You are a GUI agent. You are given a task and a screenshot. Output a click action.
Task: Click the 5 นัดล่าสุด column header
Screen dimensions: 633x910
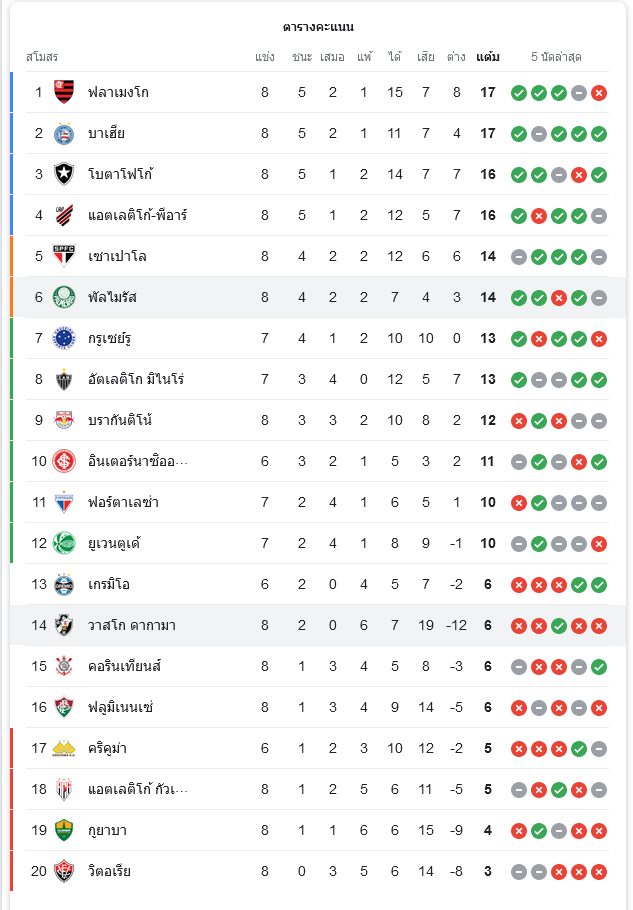tap(556, 57)
